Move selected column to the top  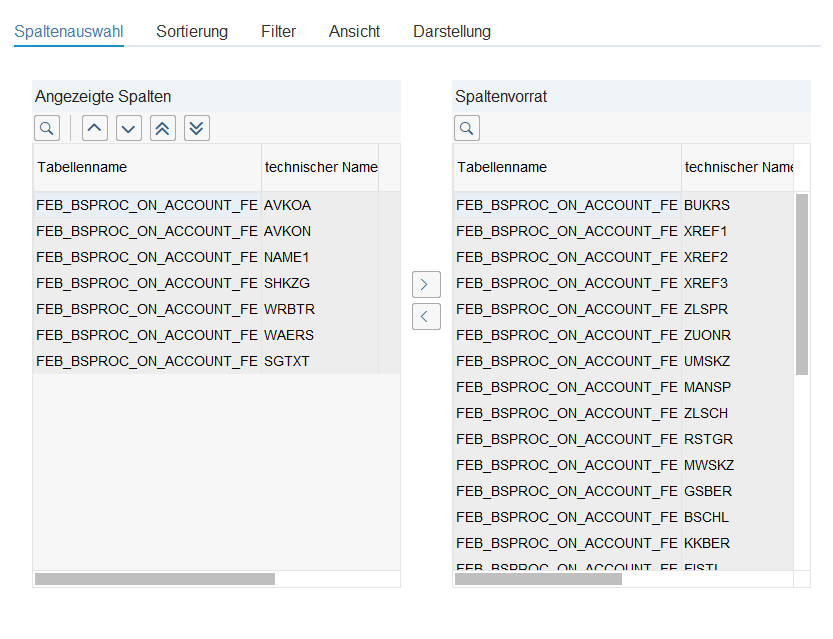pyautogui.click(x=163, y=128)
